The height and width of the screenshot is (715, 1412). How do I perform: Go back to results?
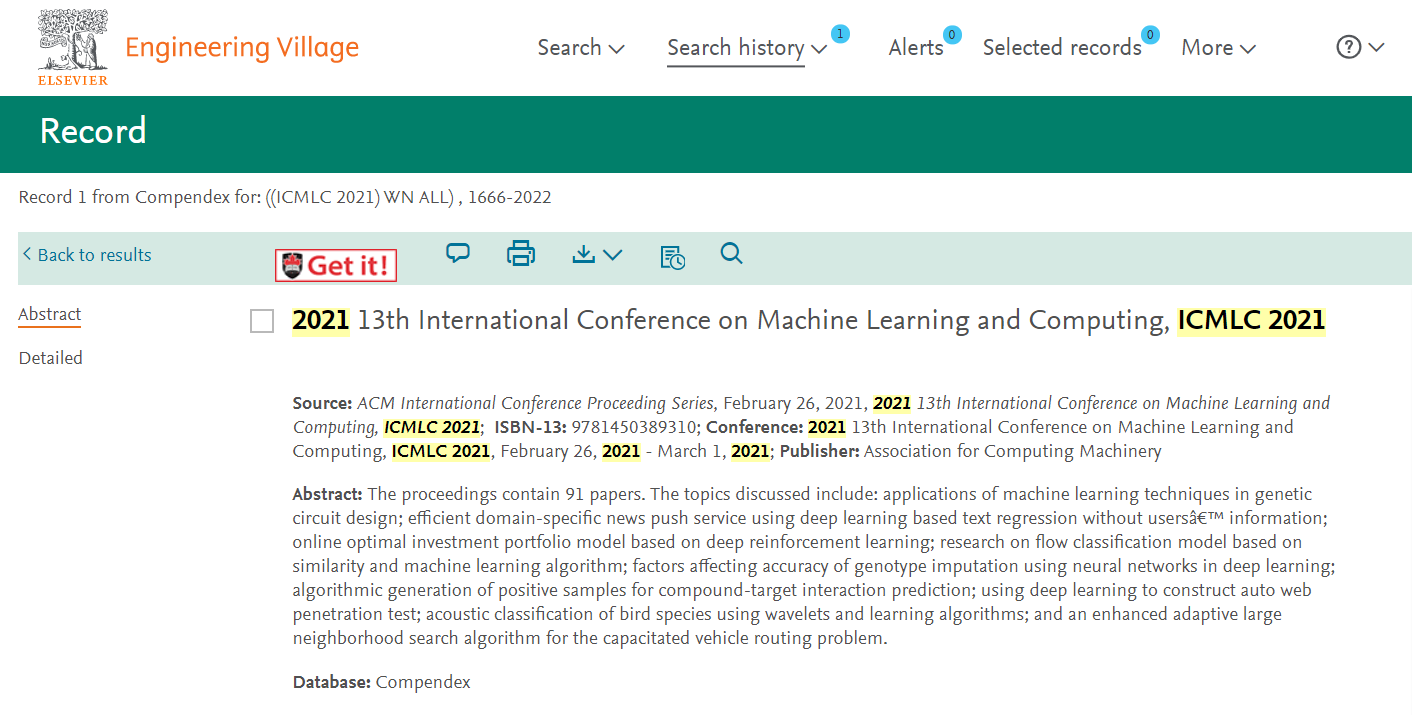pyautogui.click(x=87, y=255)
